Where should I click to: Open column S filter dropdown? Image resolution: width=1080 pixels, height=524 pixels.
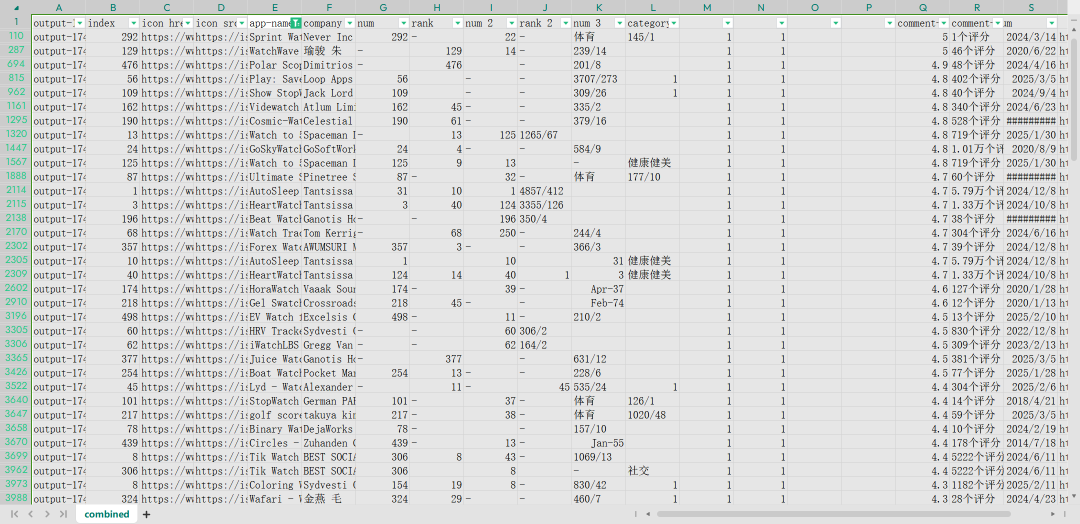click(x=1051, y=23)
